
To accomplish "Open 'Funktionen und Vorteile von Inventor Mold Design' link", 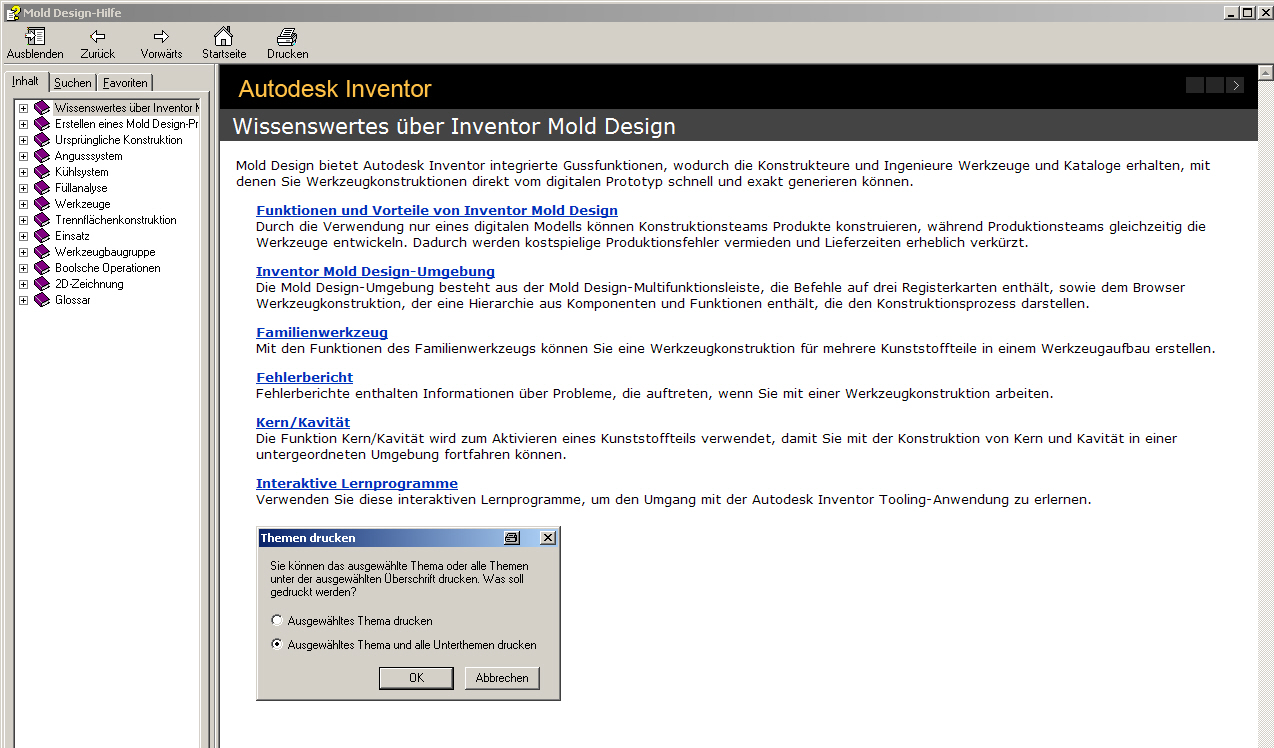I will [x=437, y=211].
